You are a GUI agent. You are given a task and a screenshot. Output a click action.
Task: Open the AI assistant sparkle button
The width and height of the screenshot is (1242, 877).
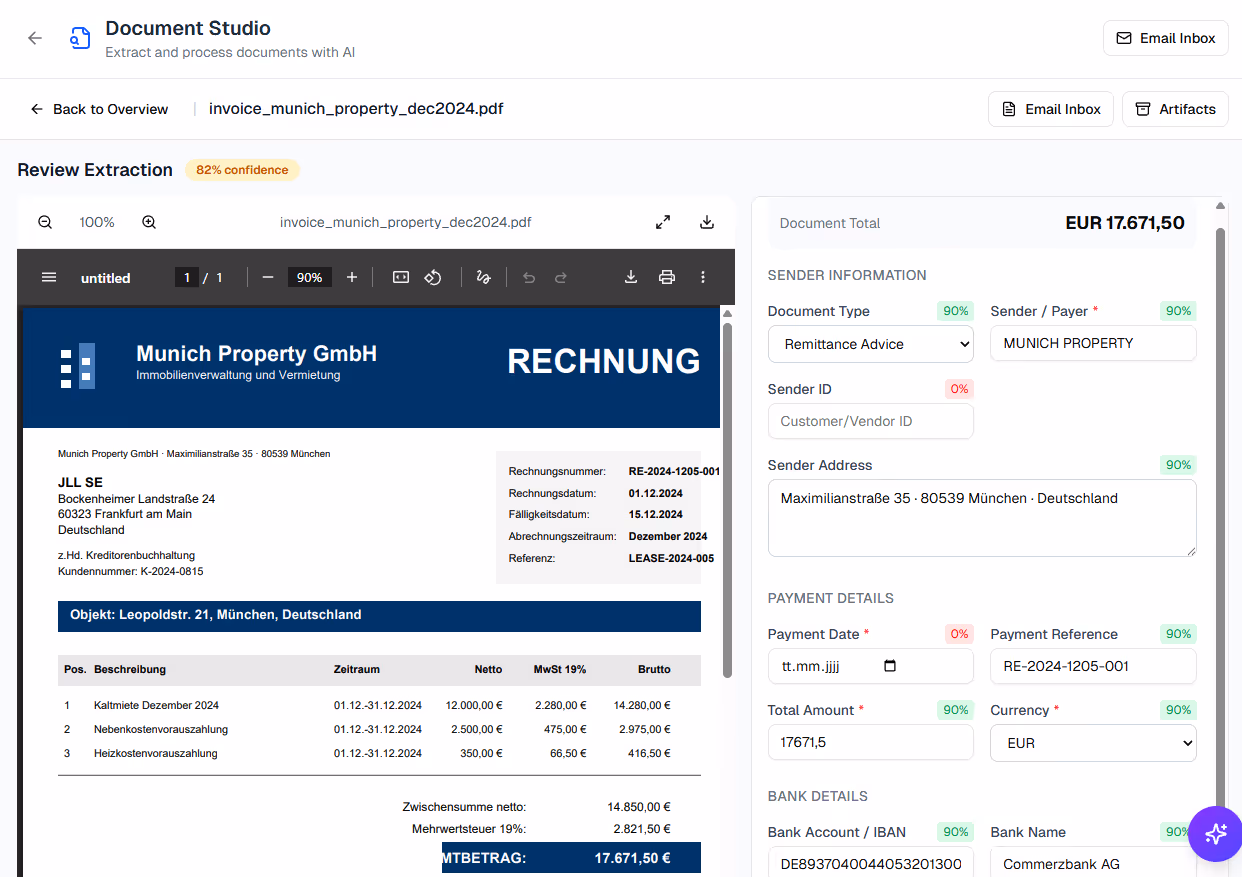point(1215,833)
